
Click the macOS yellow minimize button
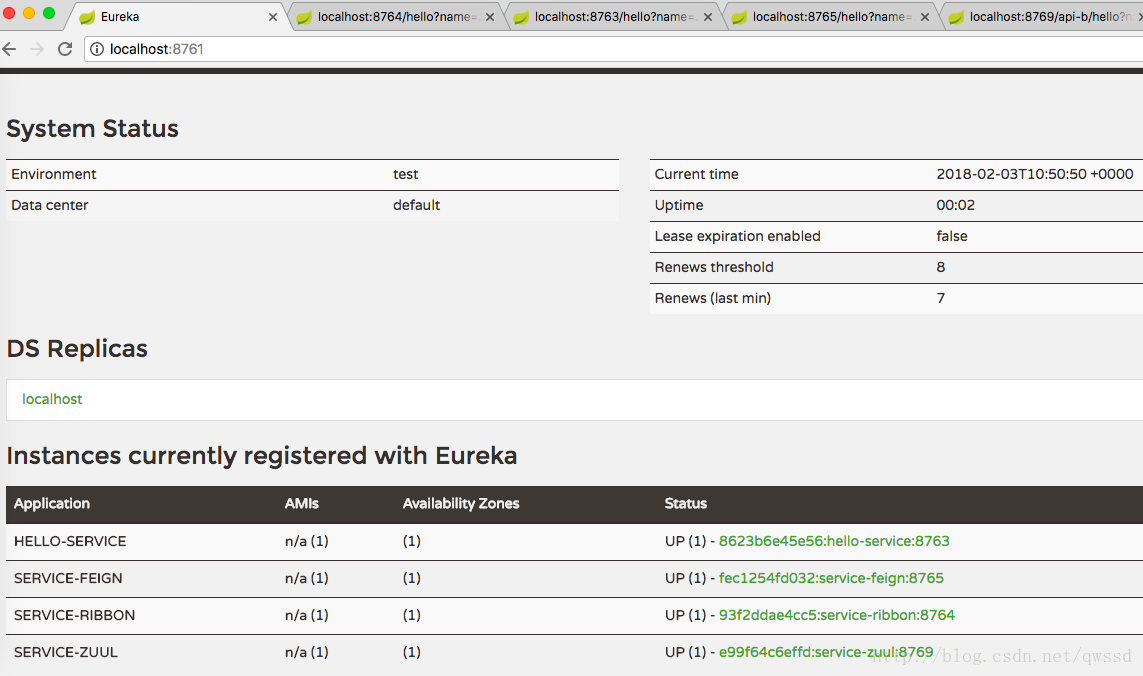tap(29, 13)
